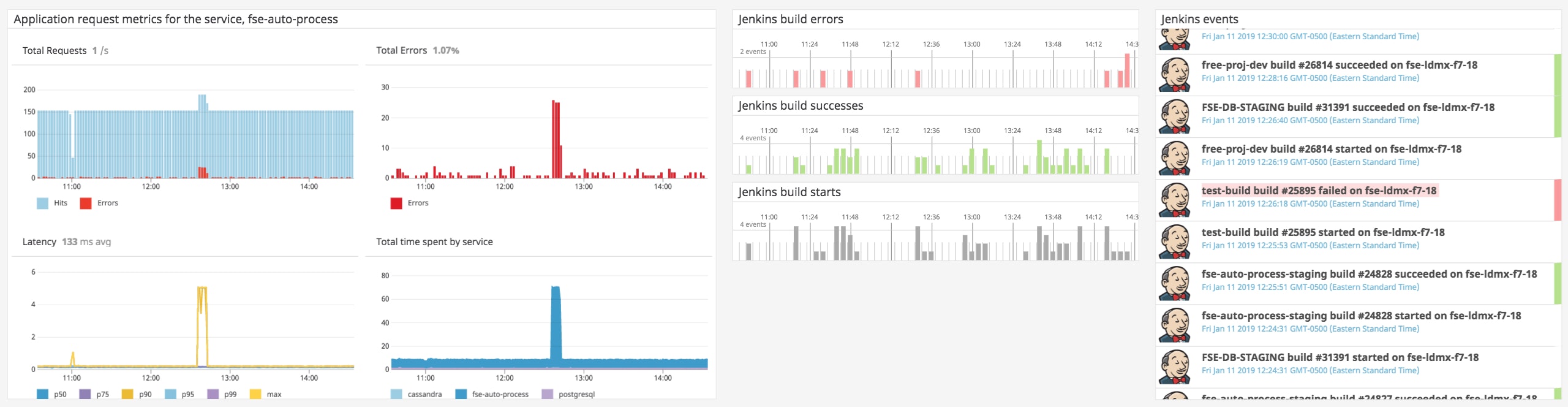Click the tall red spike in Total Errors chart
1568x407 pixels.
pyautogui.click(x=556, y=141)
